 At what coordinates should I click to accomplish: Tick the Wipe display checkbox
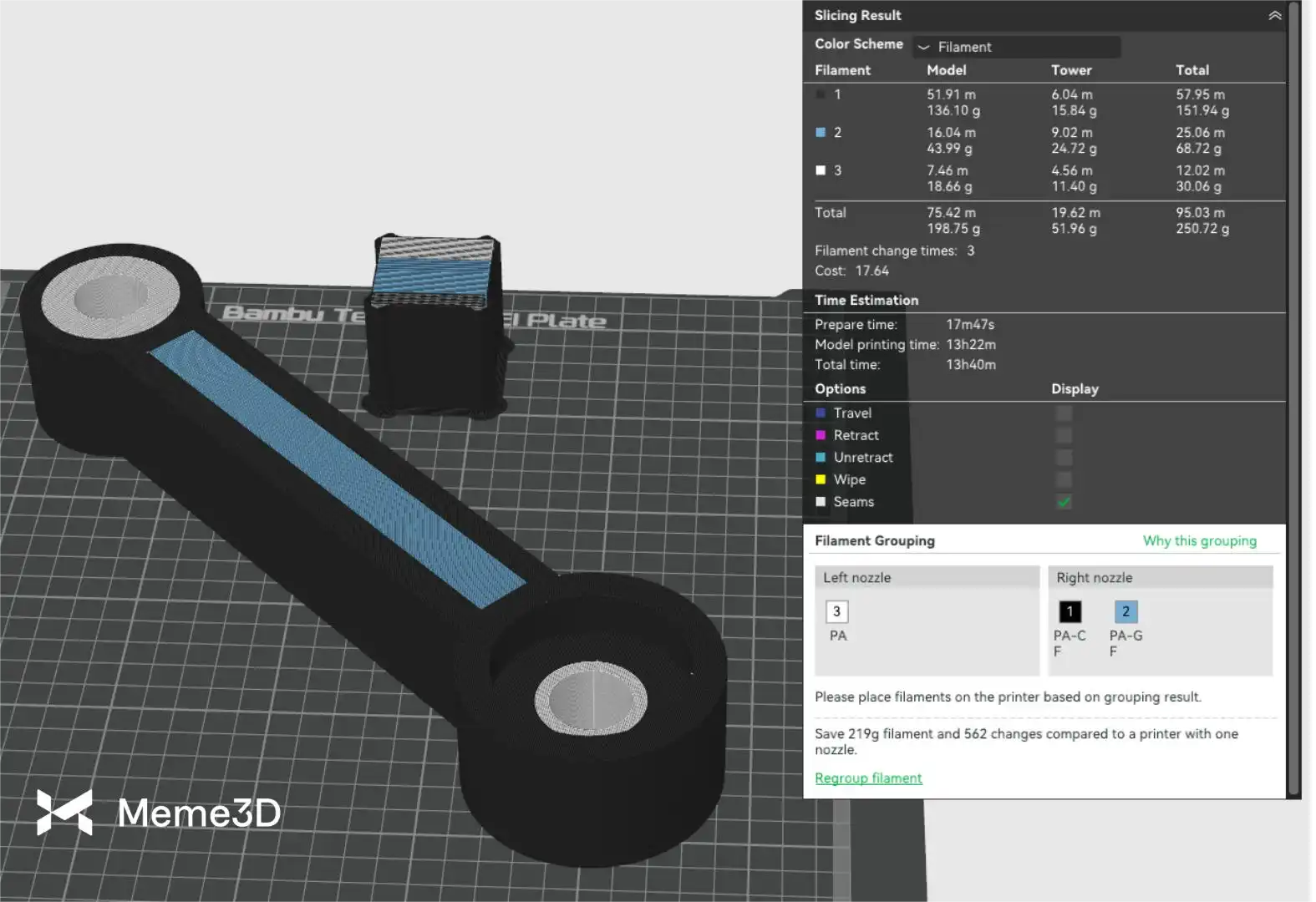click(x=1064, y=479)
